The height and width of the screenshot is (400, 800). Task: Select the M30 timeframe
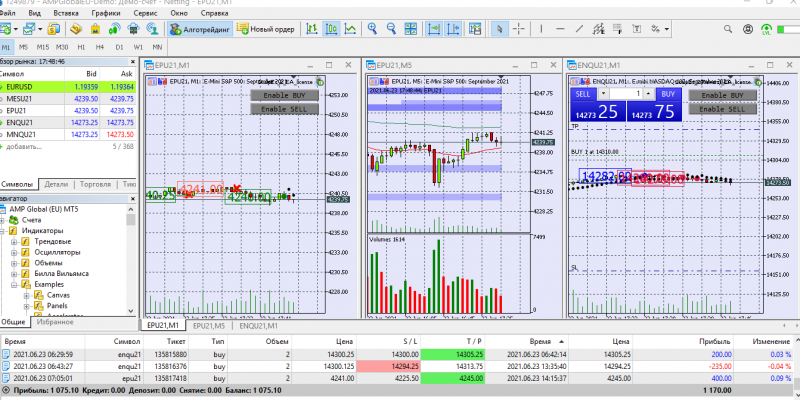[62, 47]
